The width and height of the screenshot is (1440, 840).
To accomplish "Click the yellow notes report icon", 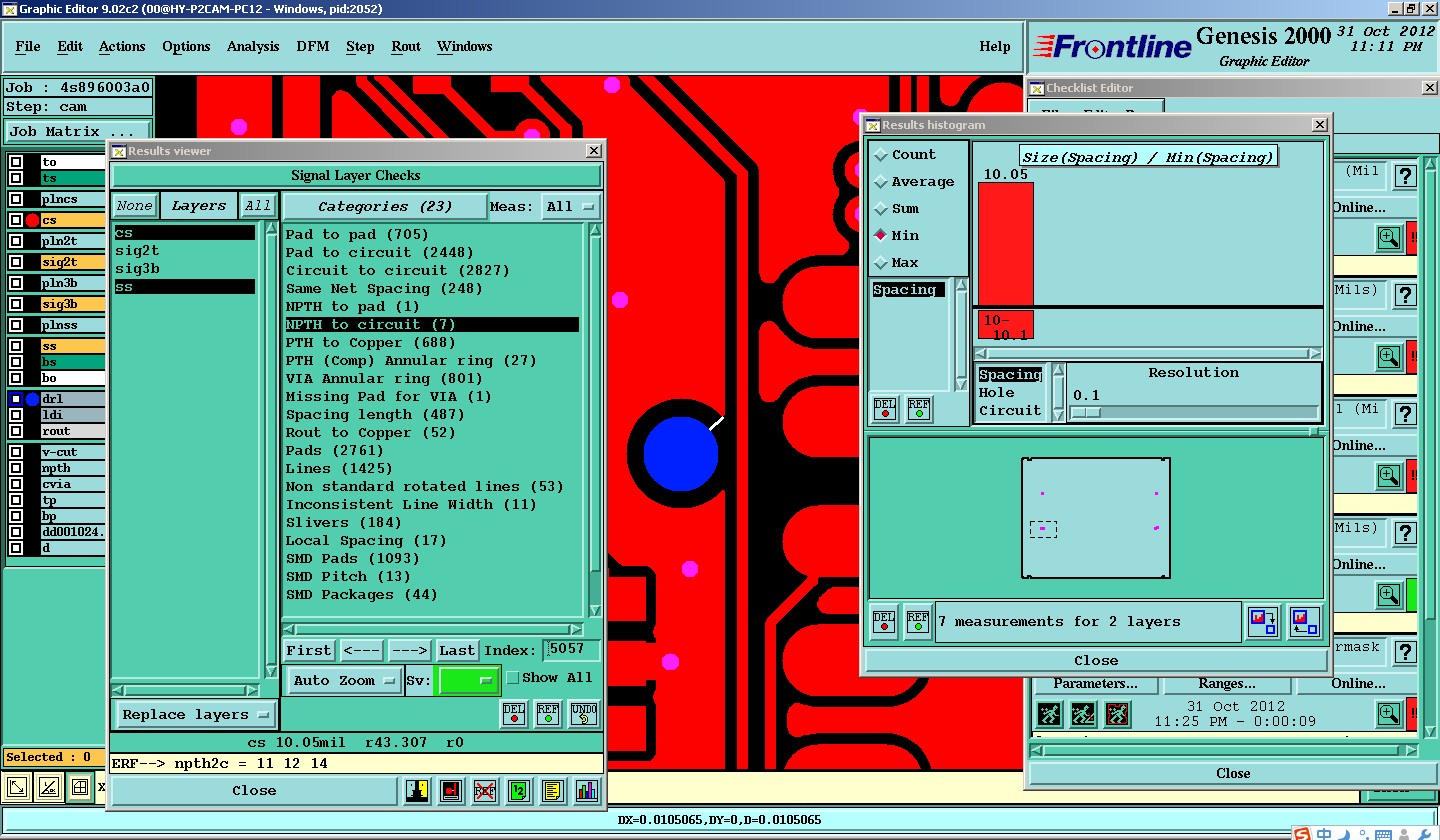I will (x=552, y=791).
